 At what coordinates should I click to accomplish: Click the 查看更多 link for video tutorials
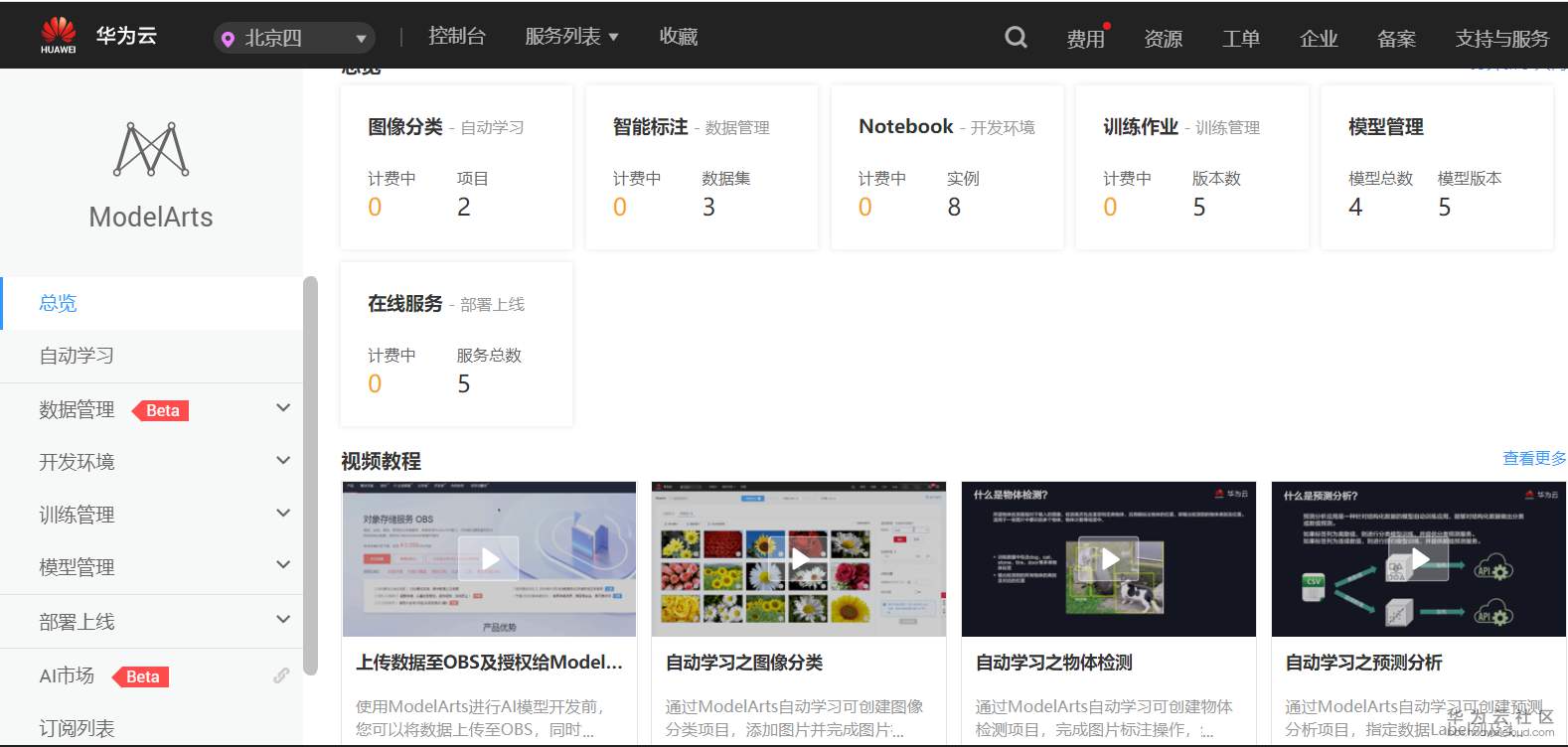(1534, 458)
